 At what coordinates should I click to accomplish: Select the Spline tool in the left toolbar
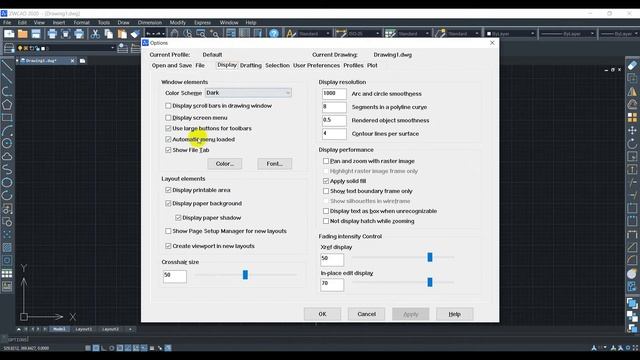[7, 169]
